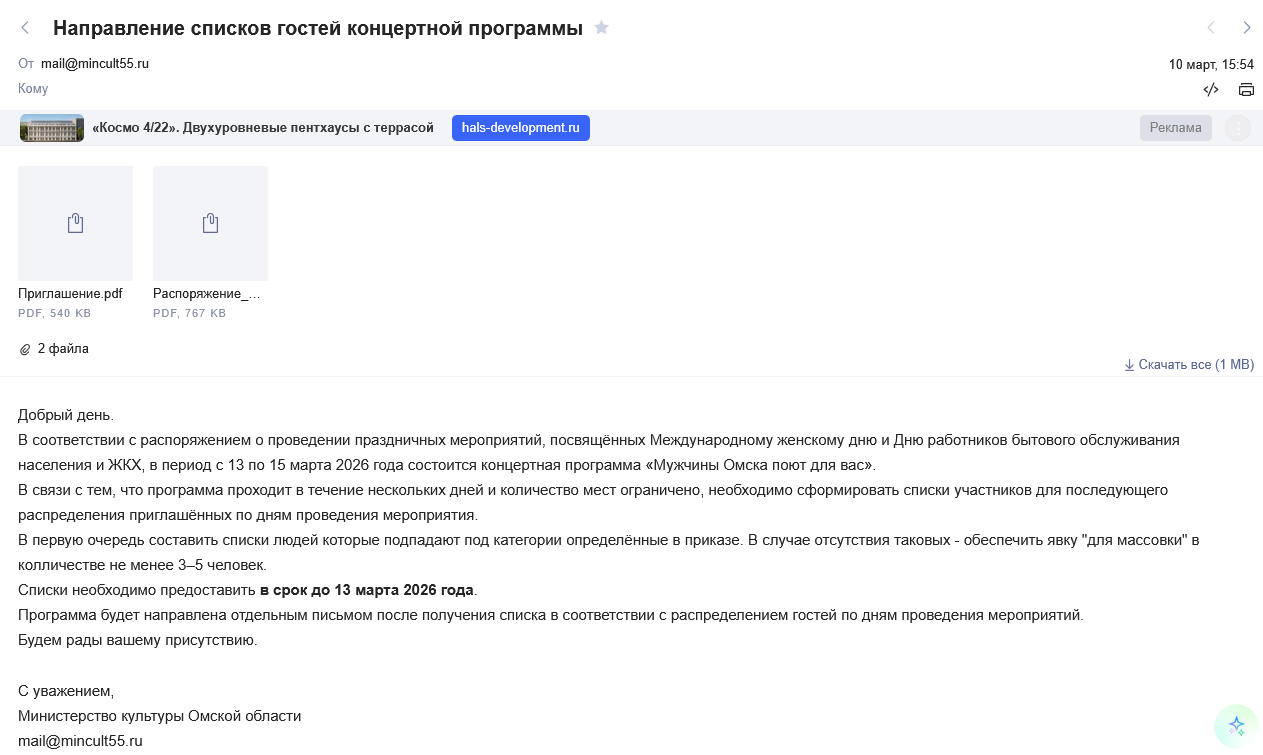Open the «Космо 4/22» ad title

[x=263, y=128]
